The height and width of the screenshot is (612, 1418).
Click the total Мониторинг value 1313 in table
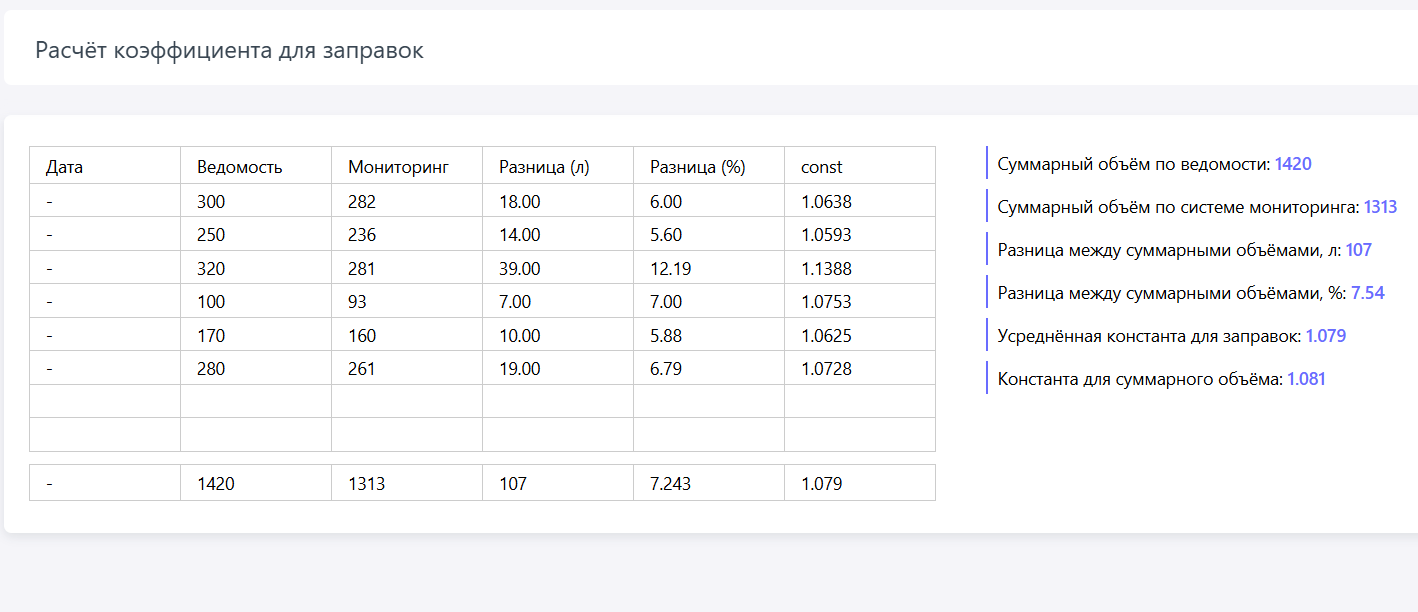pyautogui.click(x=406, y=484)
